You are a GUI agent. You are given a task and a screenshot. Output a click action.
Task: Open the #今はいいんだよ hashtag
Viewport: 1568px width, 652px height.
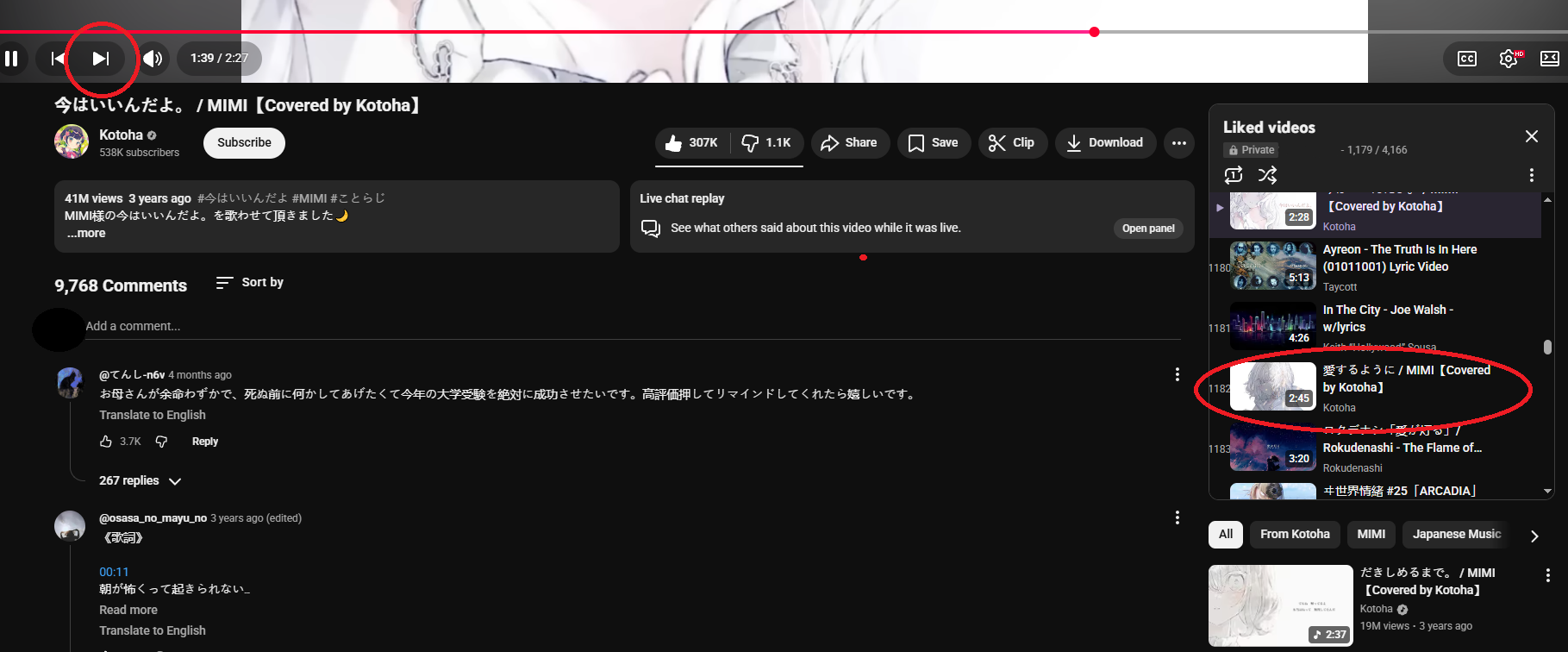pyautogui.click(x=242, y=198)
